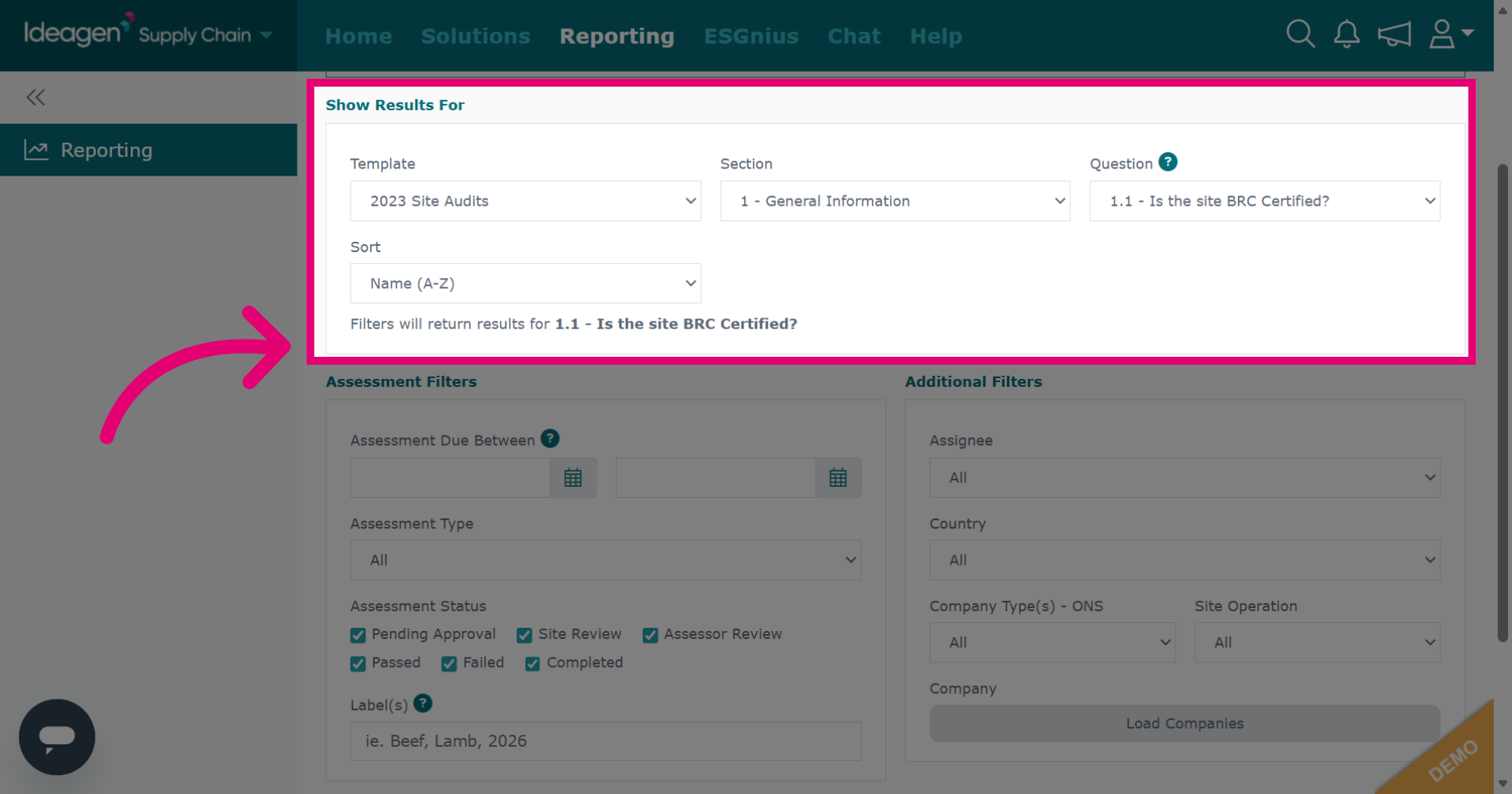Uncheck the Failed status
Image resolution: width=1512 pixels, height=794 pixels.
(450, 663)
